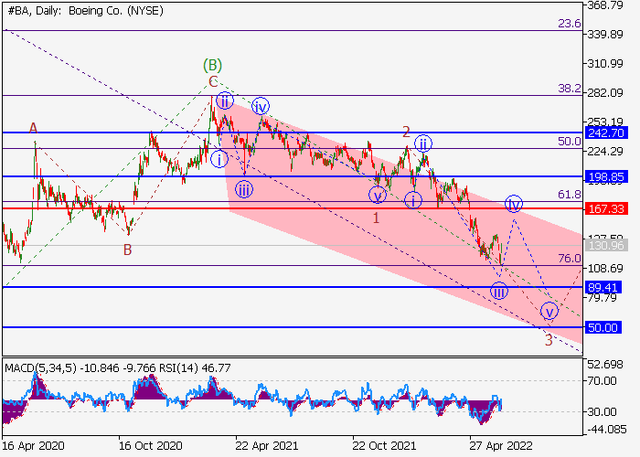Click the green (B) wave label
This screenshot has height=457, width=640.
point(213,65)
